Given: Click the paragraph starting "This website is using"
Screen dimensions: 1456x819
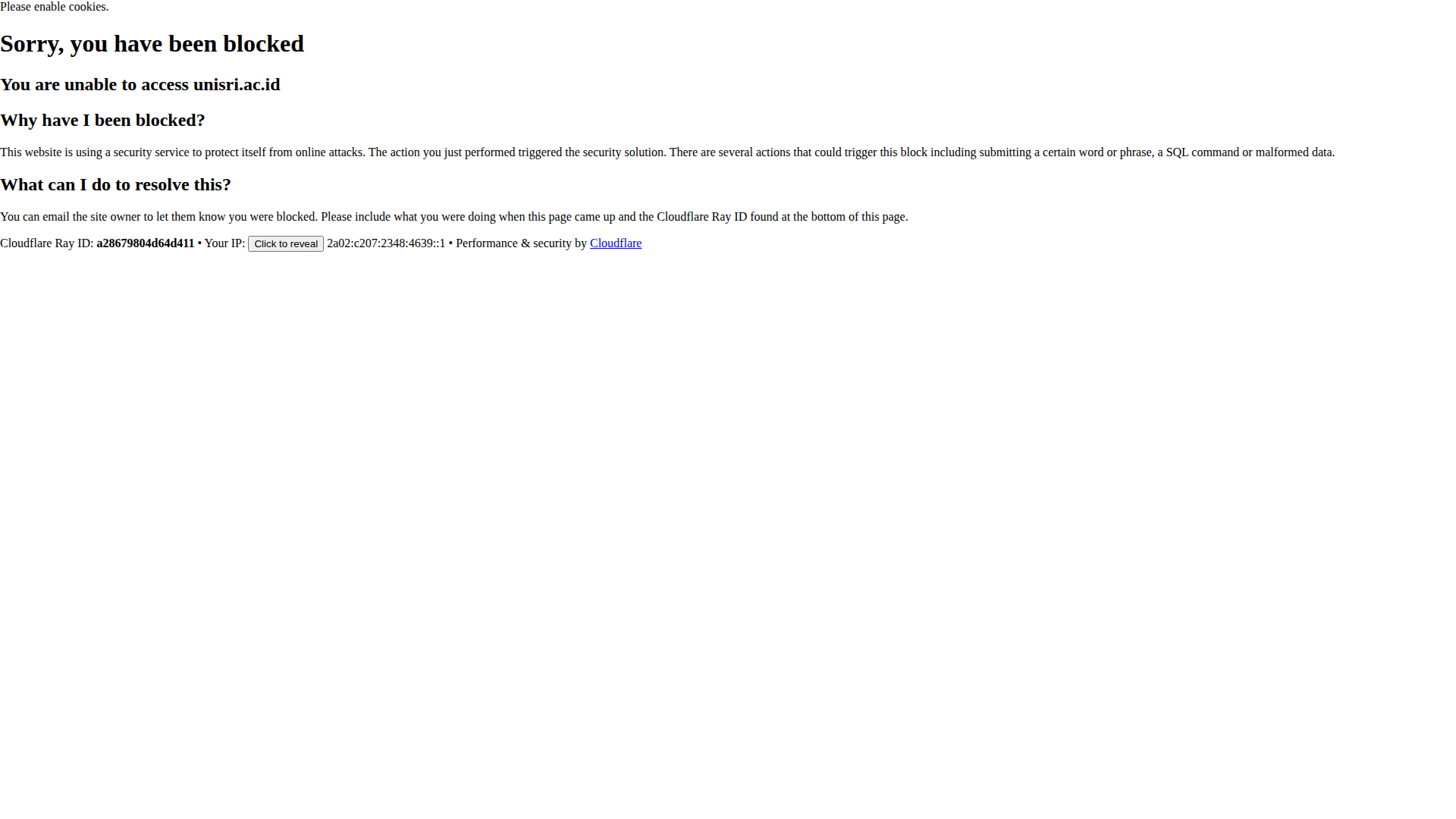Looking at the screenshot, I should point(667,152).
